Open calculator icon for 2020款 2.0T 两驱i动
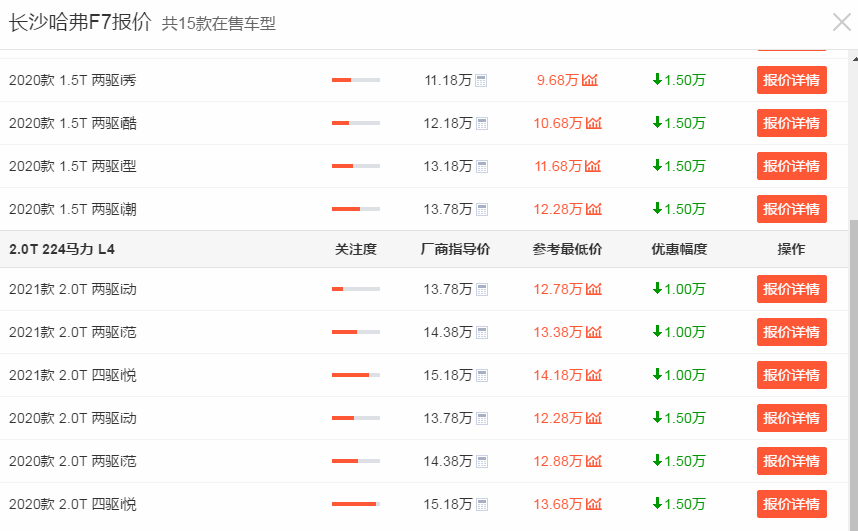 [x=482, y=419]
